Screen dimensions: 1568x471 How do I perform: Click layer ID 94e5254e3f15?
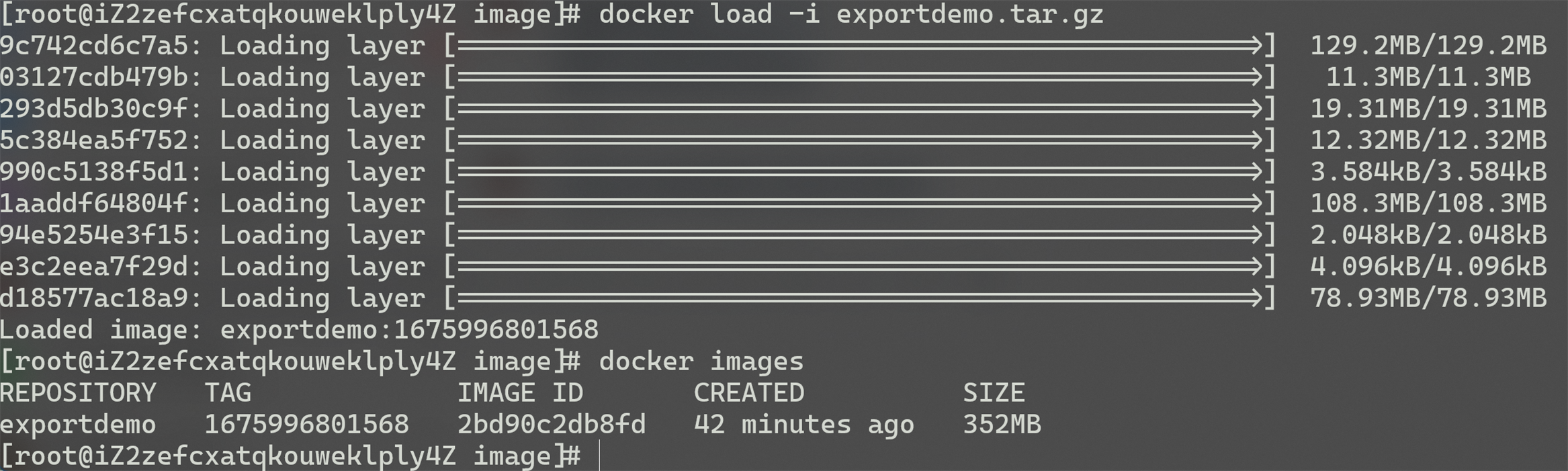click(94, 234)
